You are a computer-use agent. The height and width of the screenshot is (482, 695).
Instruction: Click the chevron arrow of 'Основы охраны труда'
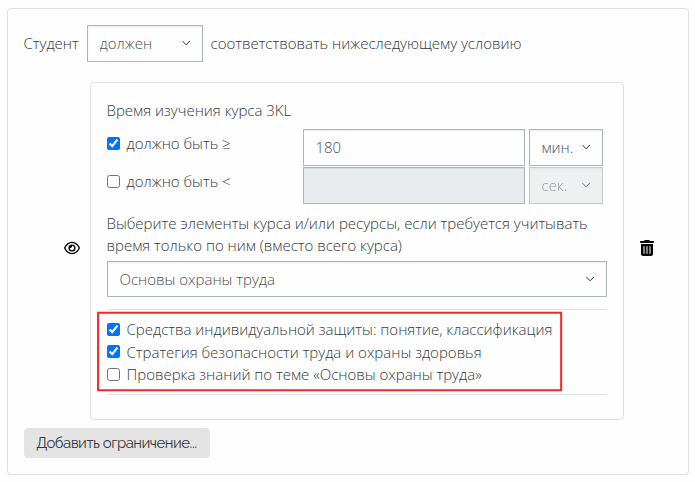coord(590,280)
